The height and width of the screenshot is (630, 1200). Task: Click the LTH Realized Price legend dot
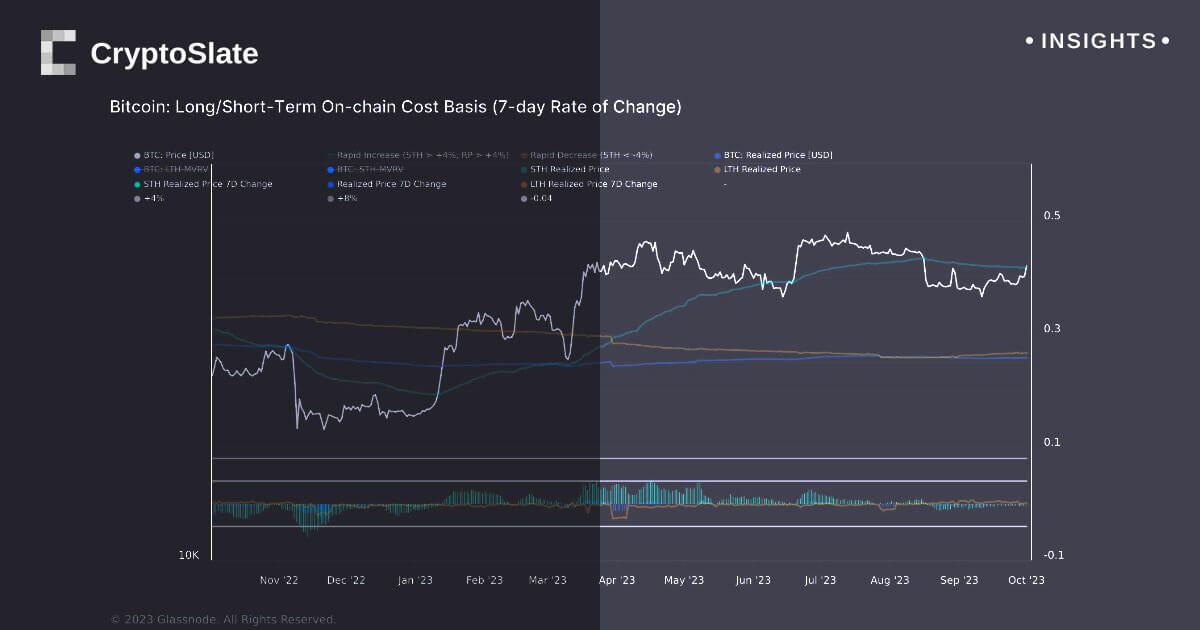click(717, 170)
